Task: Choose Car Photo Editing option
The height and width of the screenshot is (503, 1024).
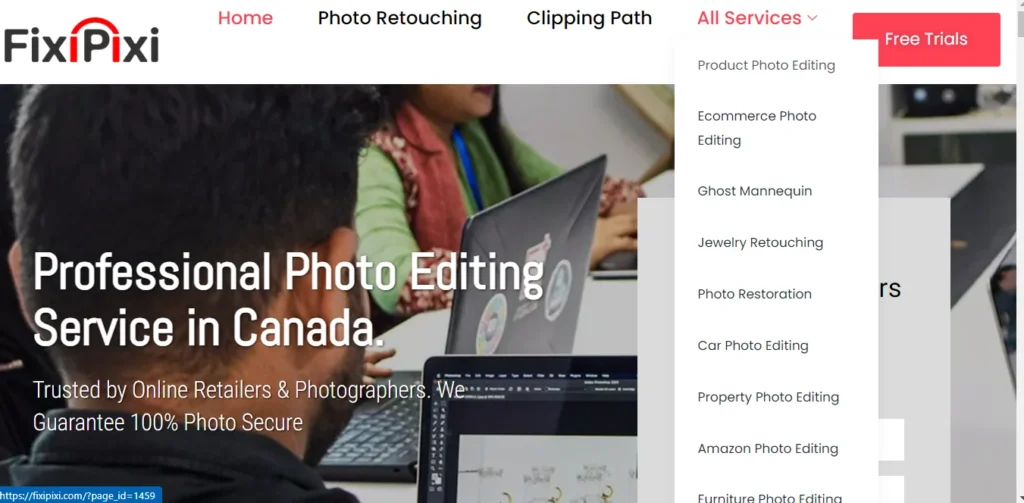Action: click(x=752, y=346)
